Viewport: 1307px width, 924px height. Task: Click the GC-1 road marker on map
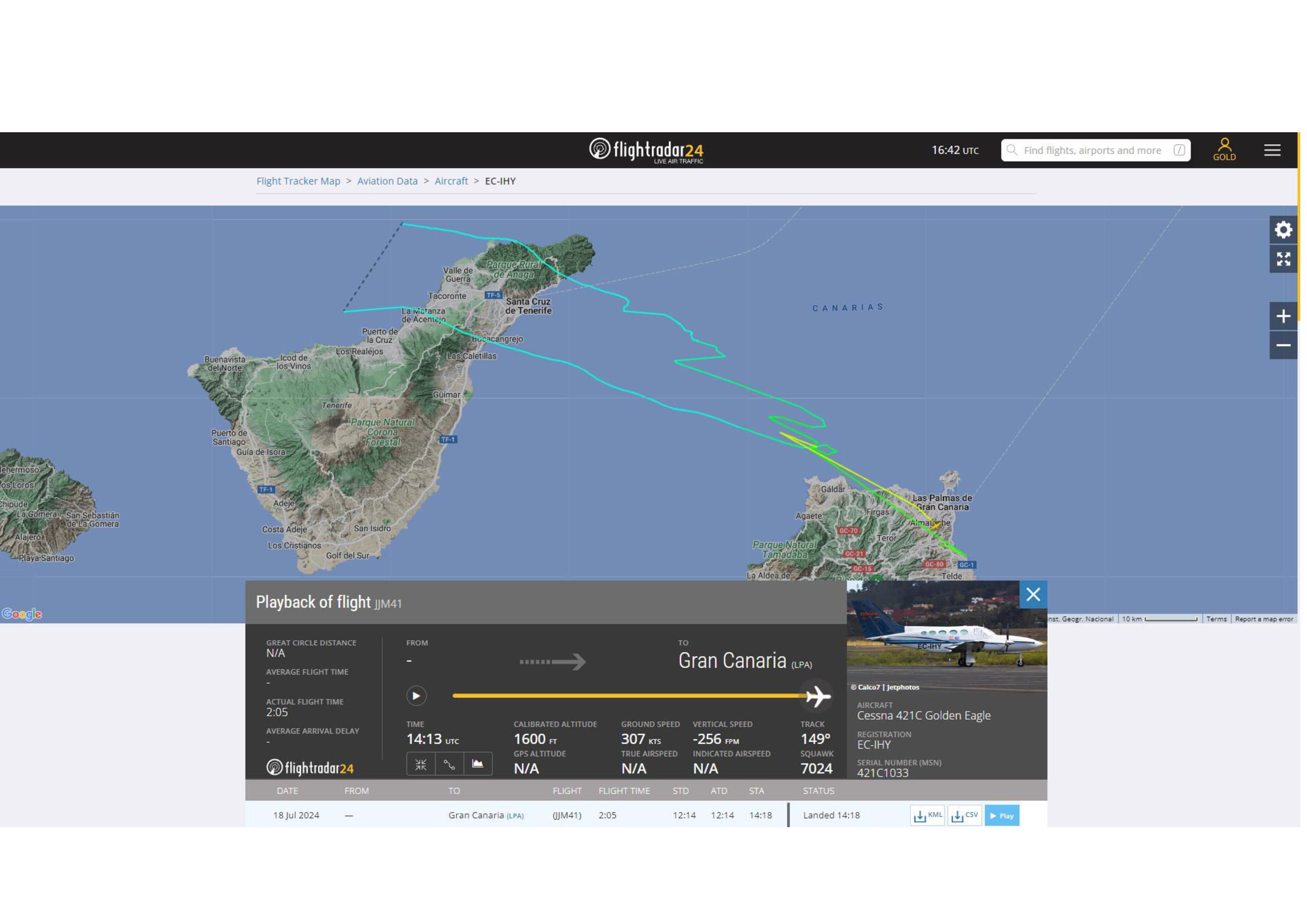(966, 565)
